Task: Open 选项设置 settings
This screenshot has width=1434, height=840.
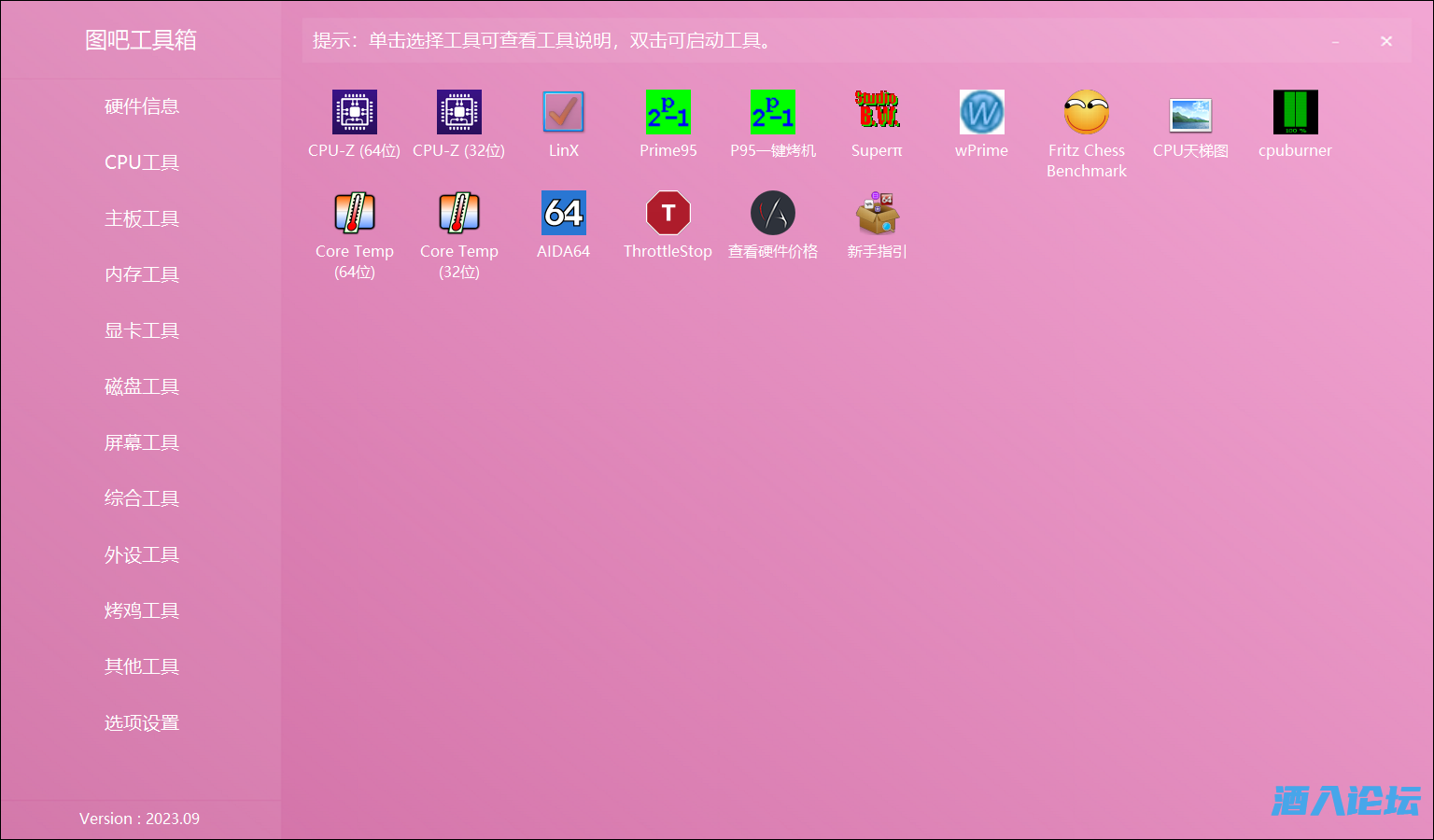Action: [x=141, y=721]
